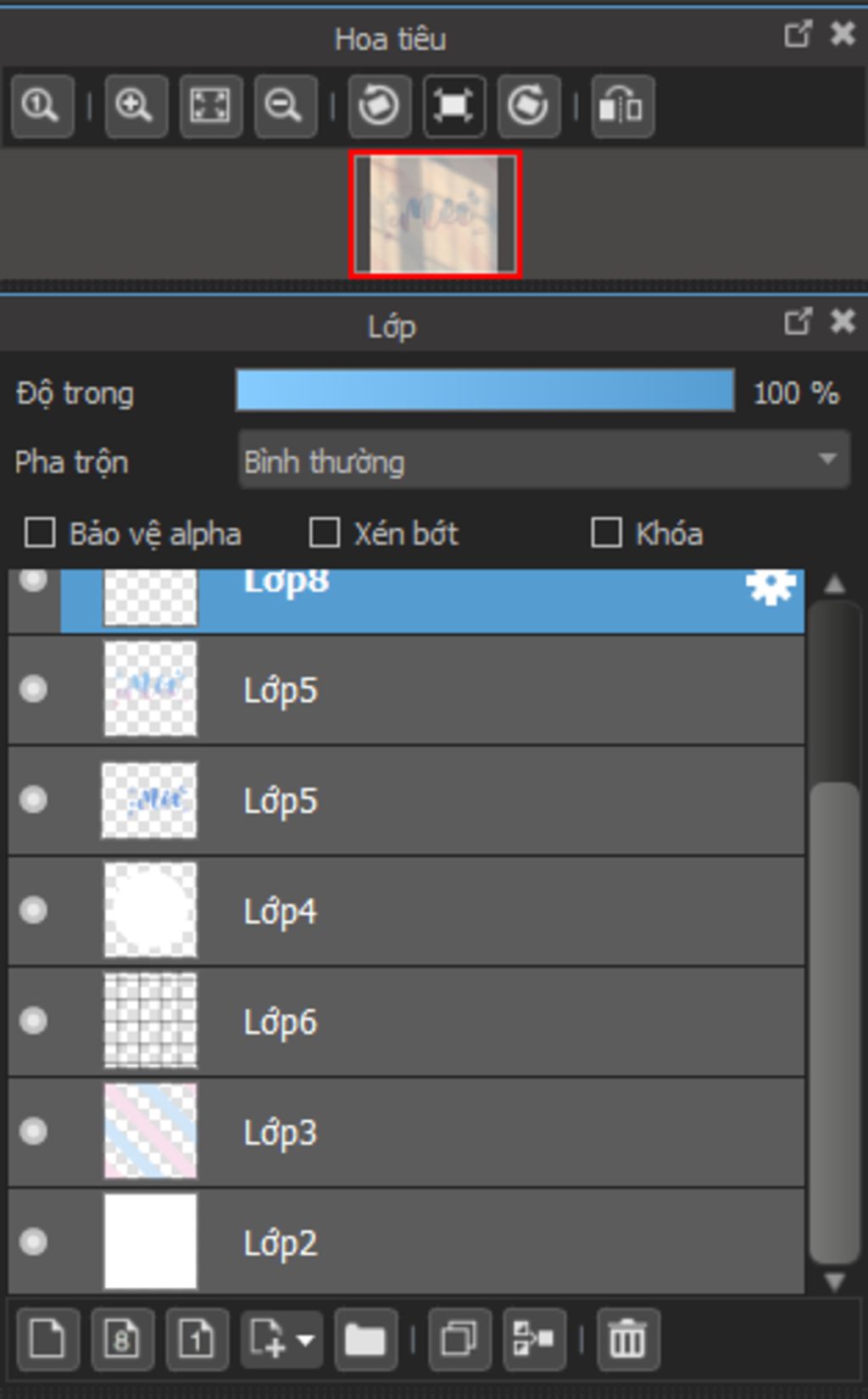Open the Pha trộn blend mode dropdown

coord(543,461)
